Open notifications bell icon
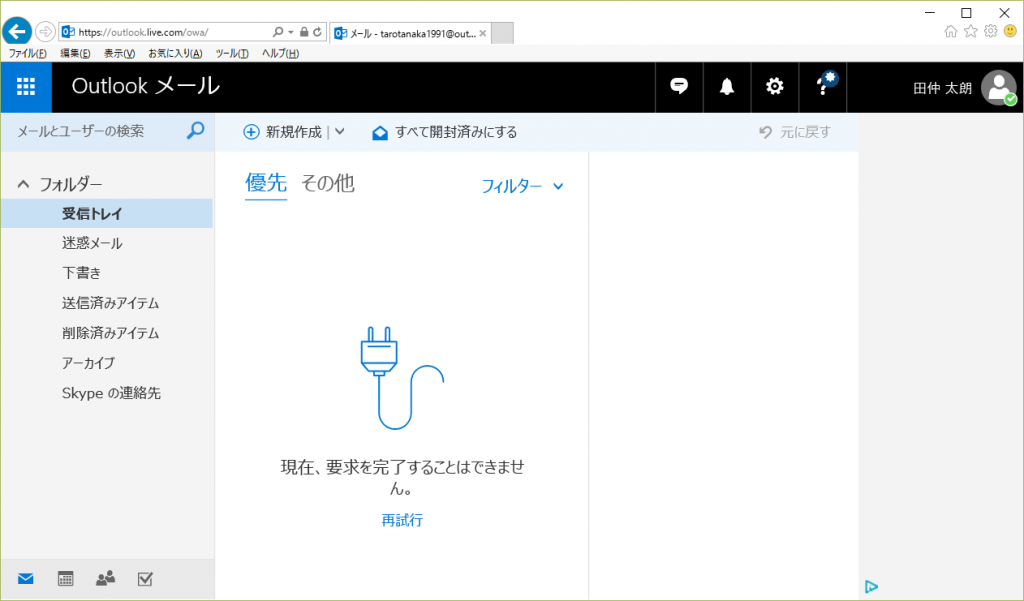This screenshot has height=601, width=1024. tap(727, 86)
